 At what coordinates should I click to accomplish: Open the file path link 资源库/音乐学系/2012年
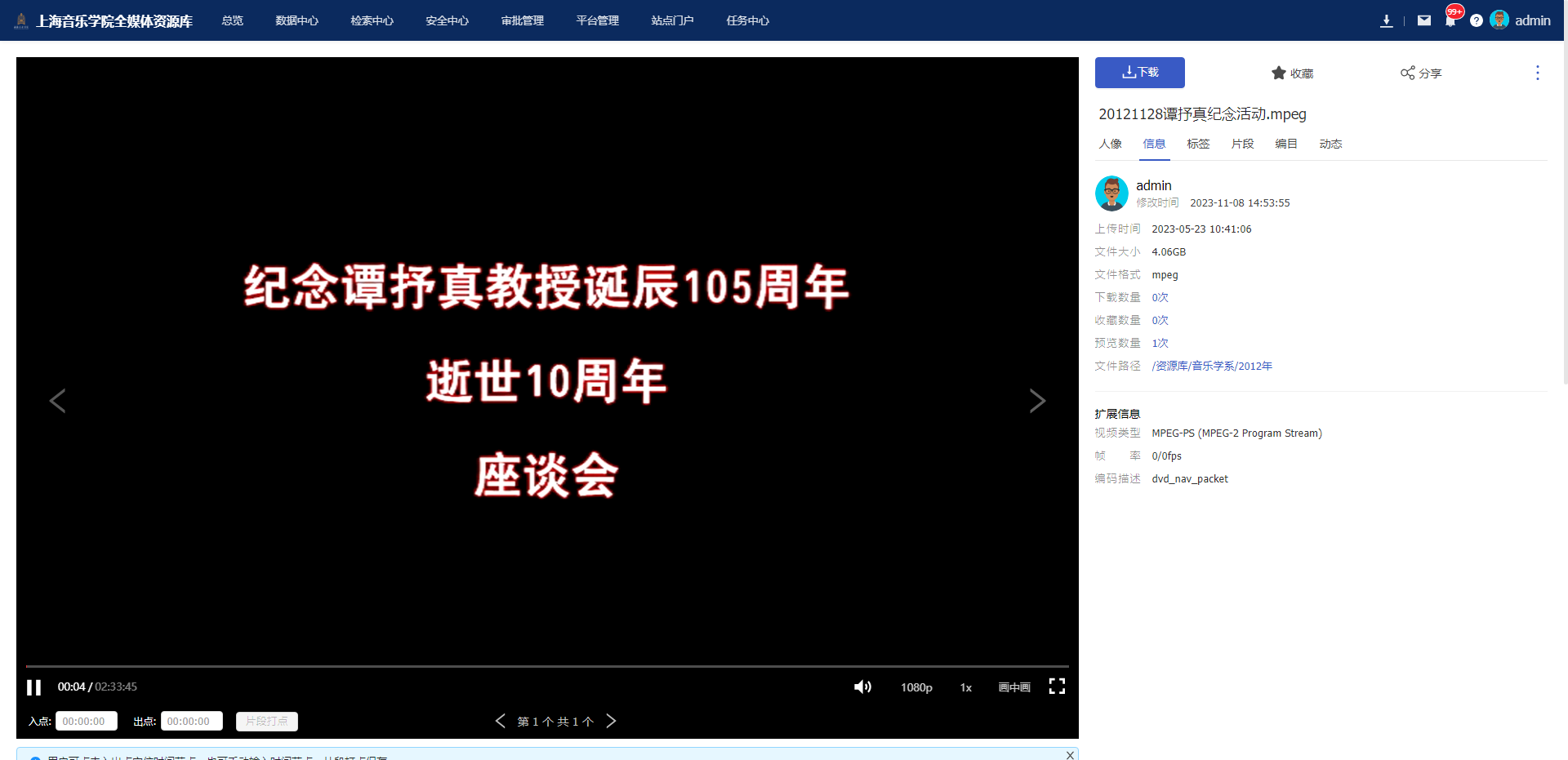coord(1212,366)
